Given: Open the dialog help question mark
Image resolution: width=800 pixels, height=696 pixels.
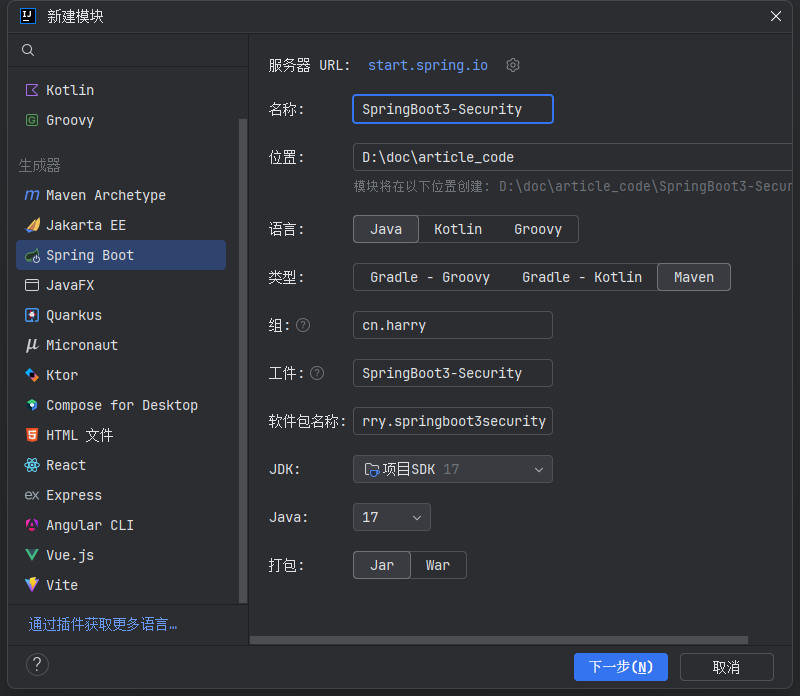Looking at the screenshot, I should point(37,665).
